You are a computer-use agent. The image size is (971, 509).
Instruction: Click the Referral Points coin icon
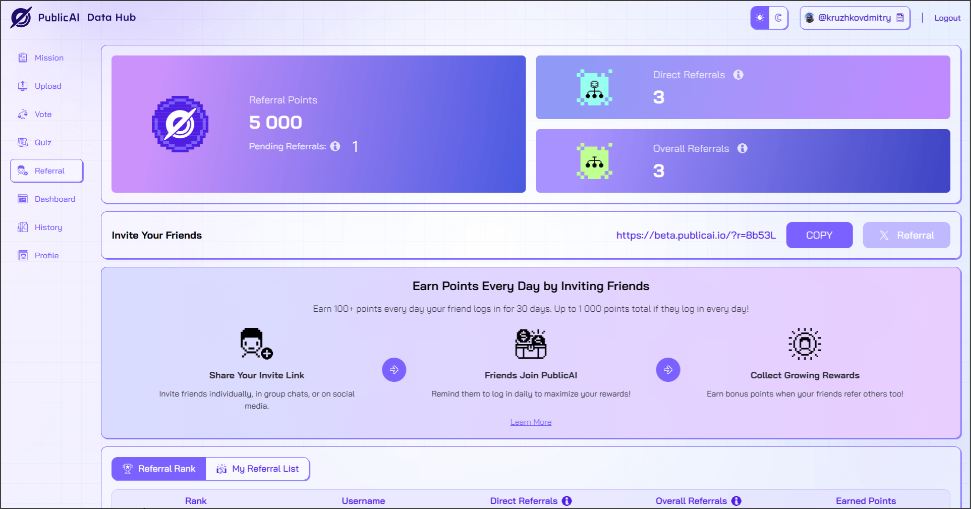pyautogui.click(x=180, y=124)
